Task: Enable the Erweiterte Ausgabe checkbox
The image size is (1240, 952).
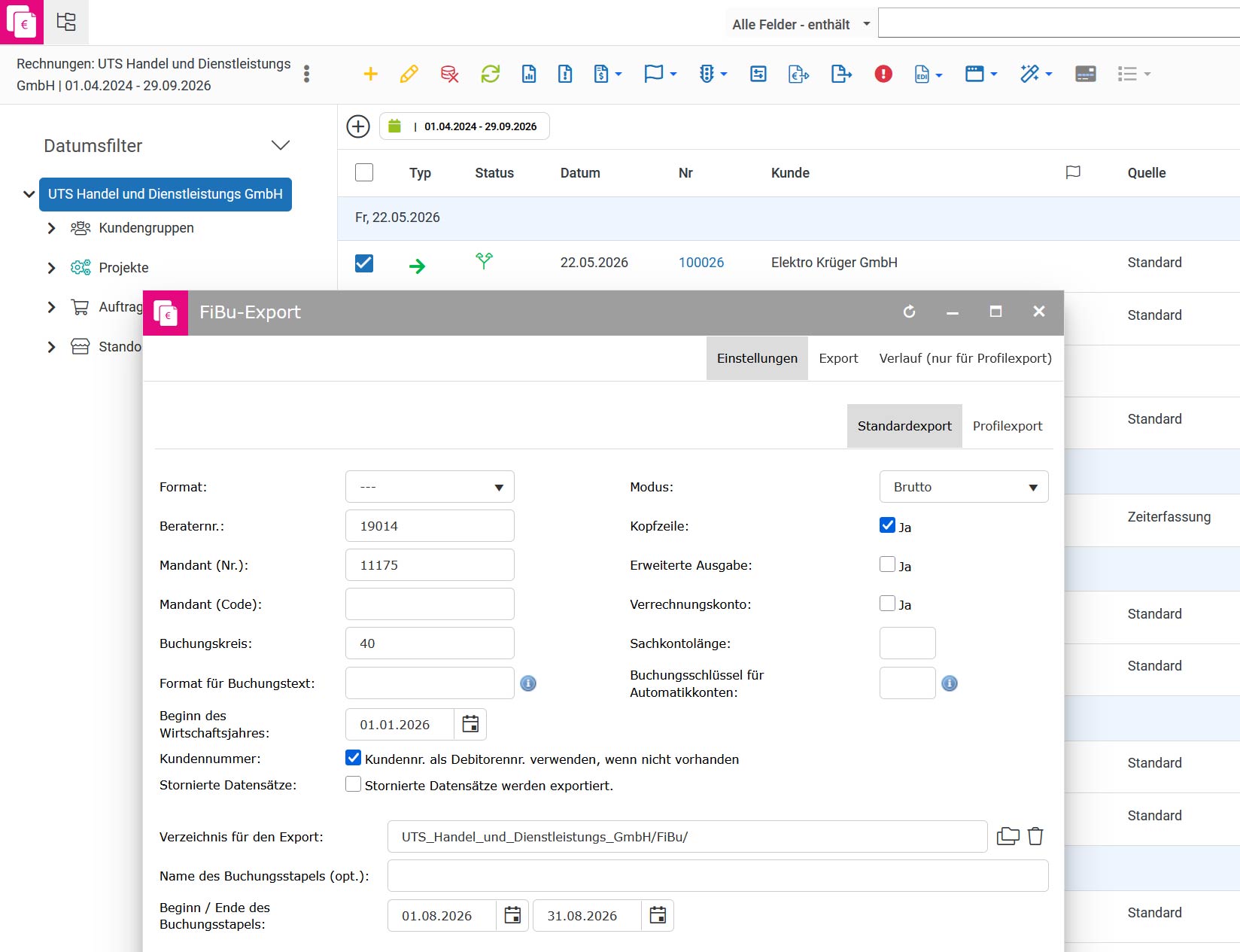Action: (887, 564)
